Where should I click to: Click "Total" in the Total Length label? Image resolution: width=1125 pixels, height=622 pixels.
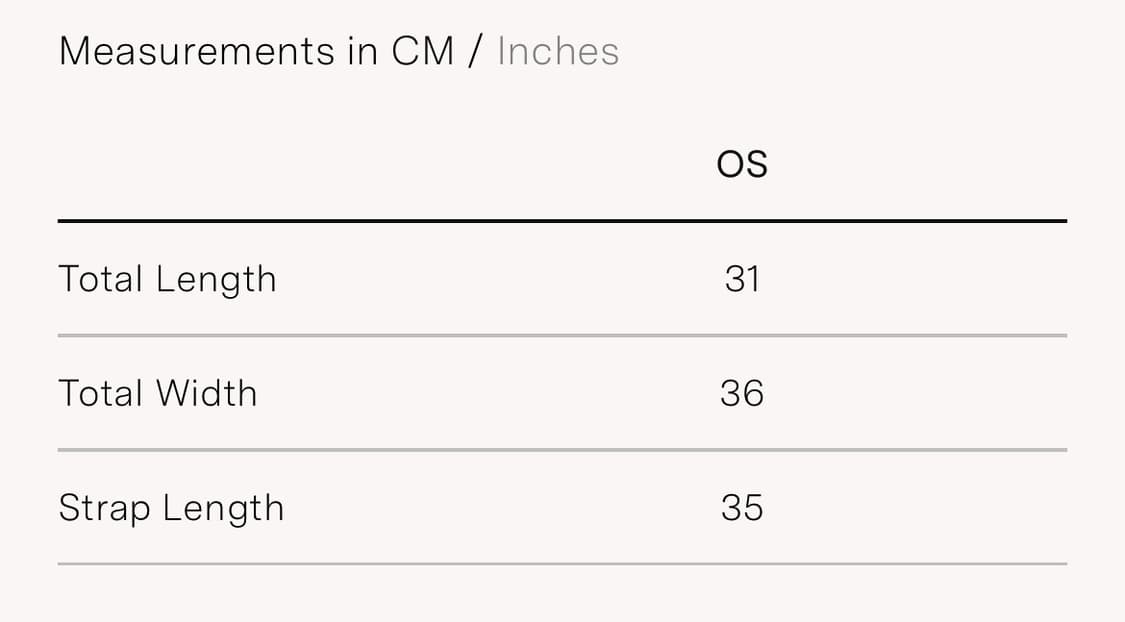pos(100,279)
